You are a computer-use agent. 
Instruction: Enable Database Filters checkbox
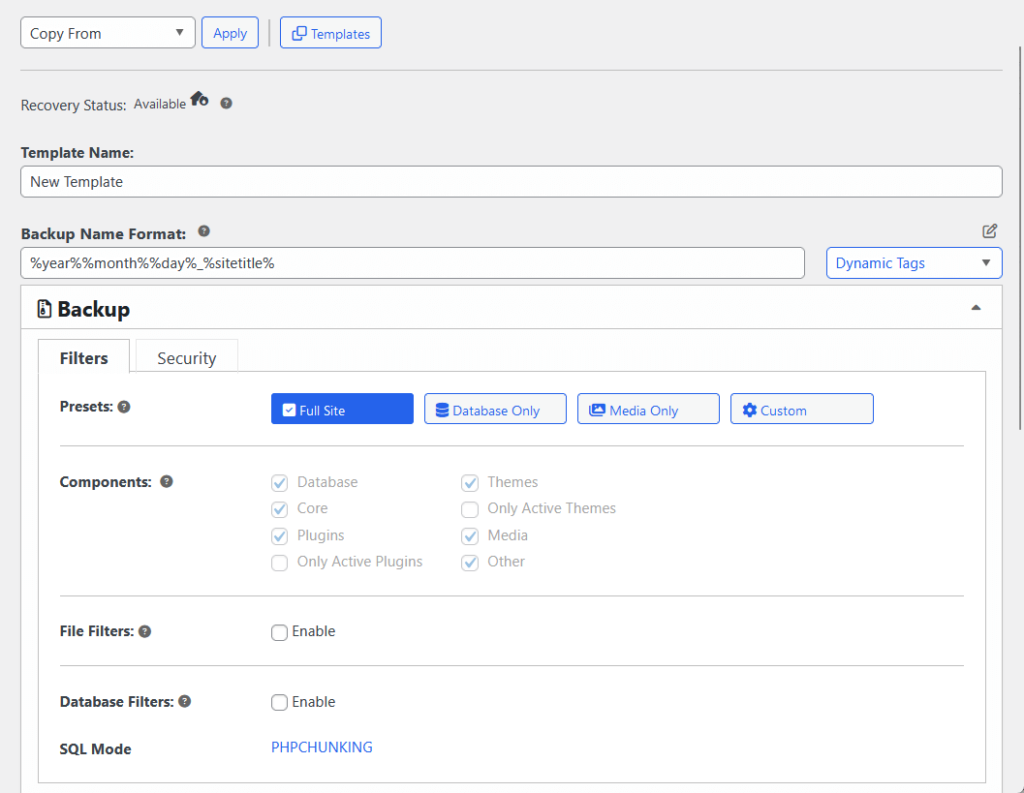point(280,702)
